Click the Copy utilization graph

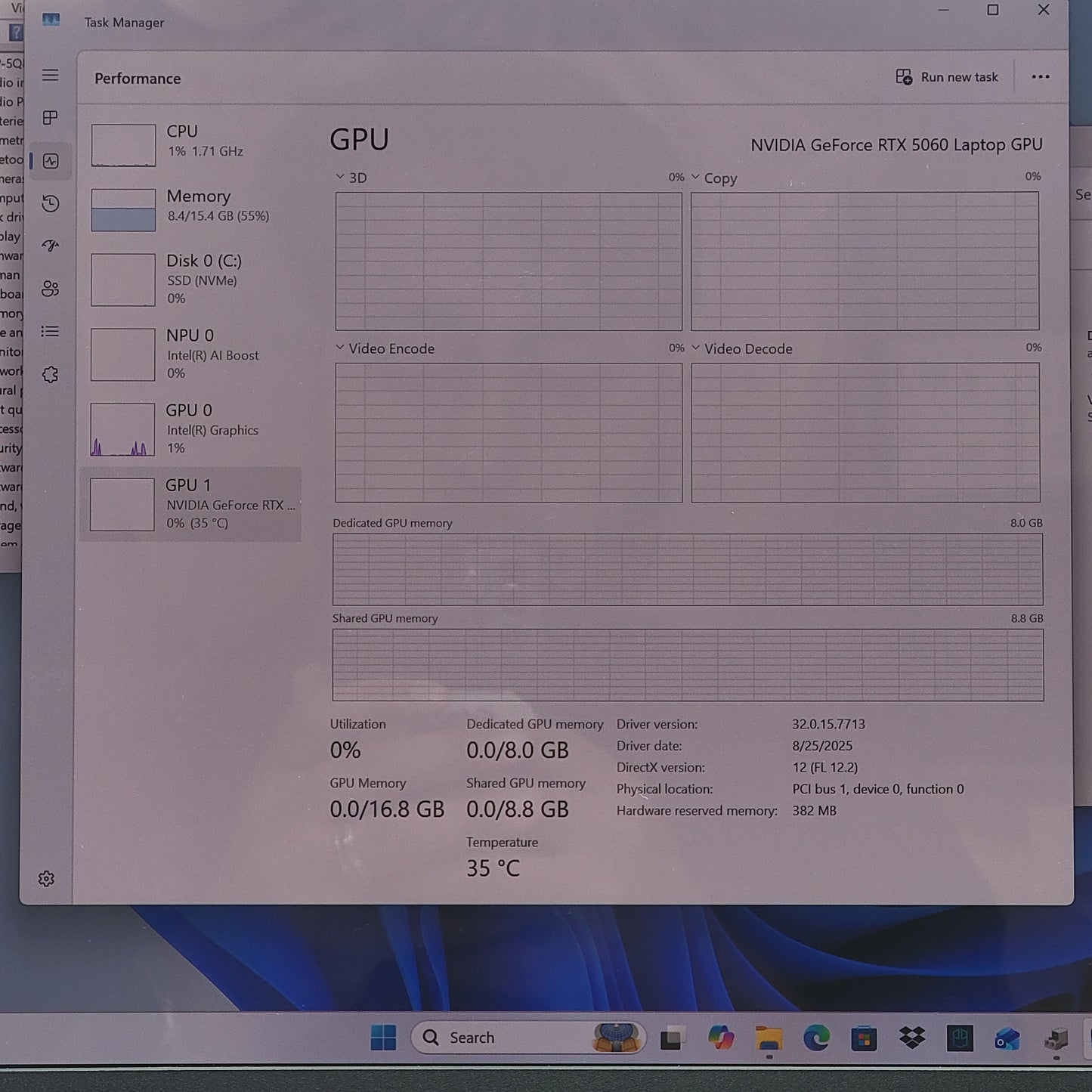click(865, 261)
